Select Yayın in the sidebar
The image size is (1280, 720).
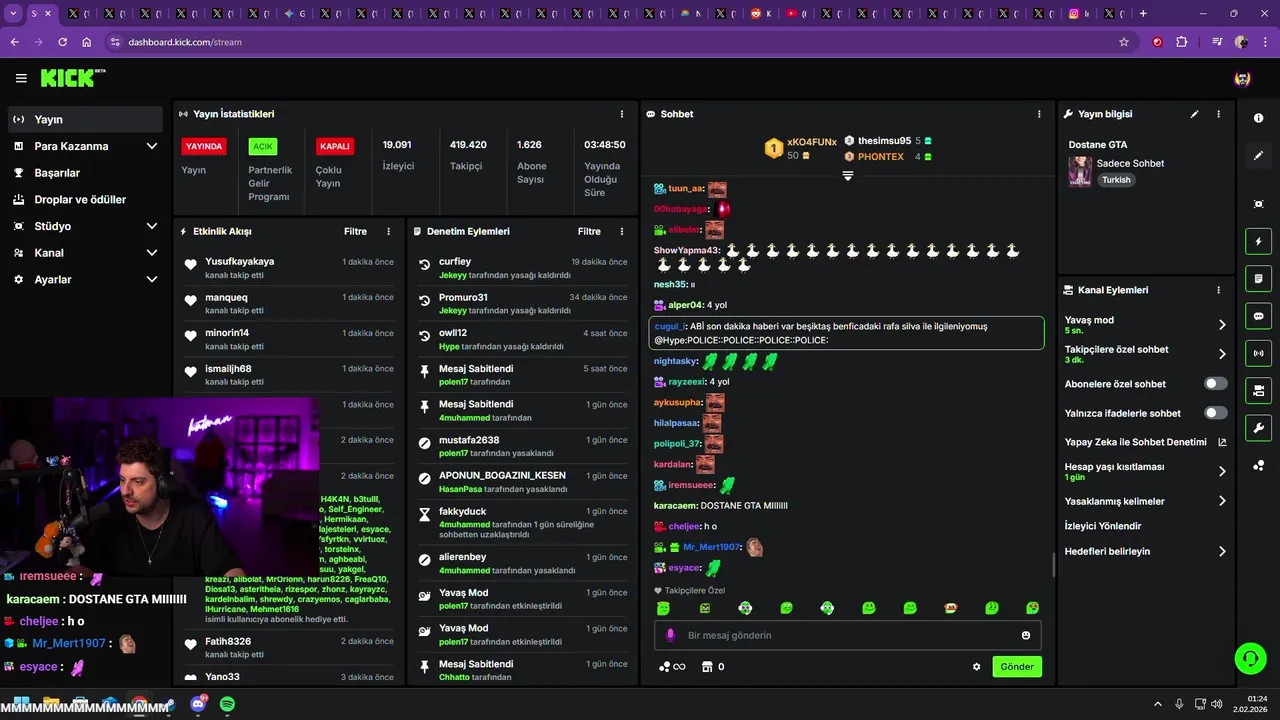pos(85,119)
